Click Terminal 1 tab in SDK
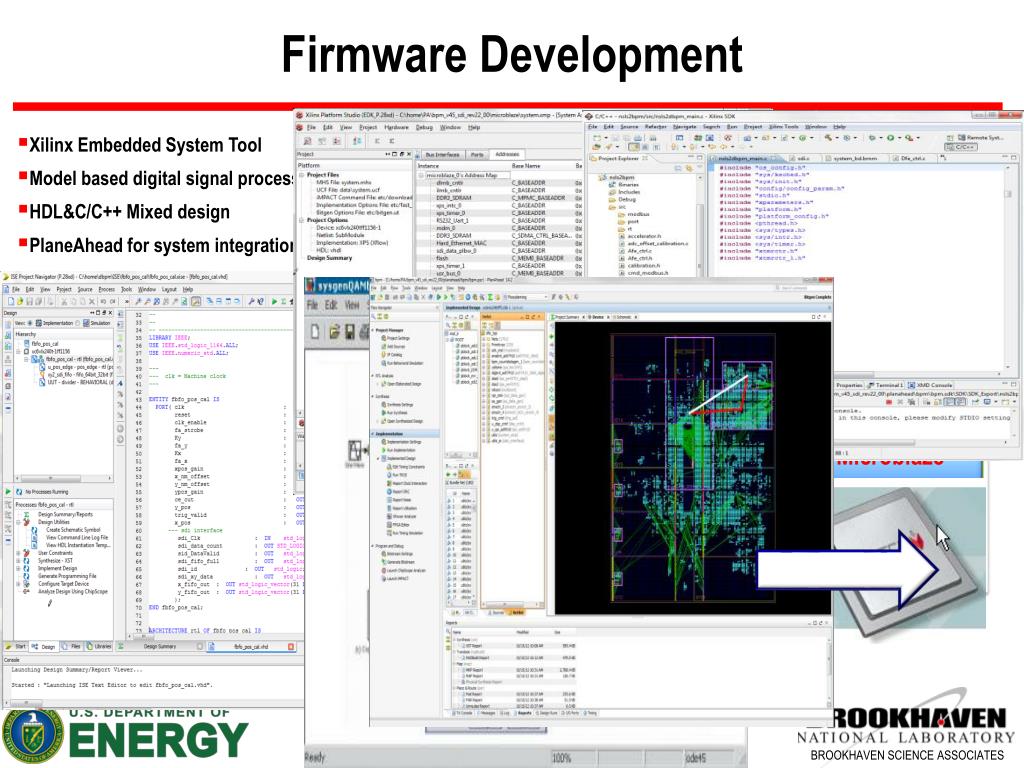This screenshot has height=768, width=1024. [x=885, y=385]
